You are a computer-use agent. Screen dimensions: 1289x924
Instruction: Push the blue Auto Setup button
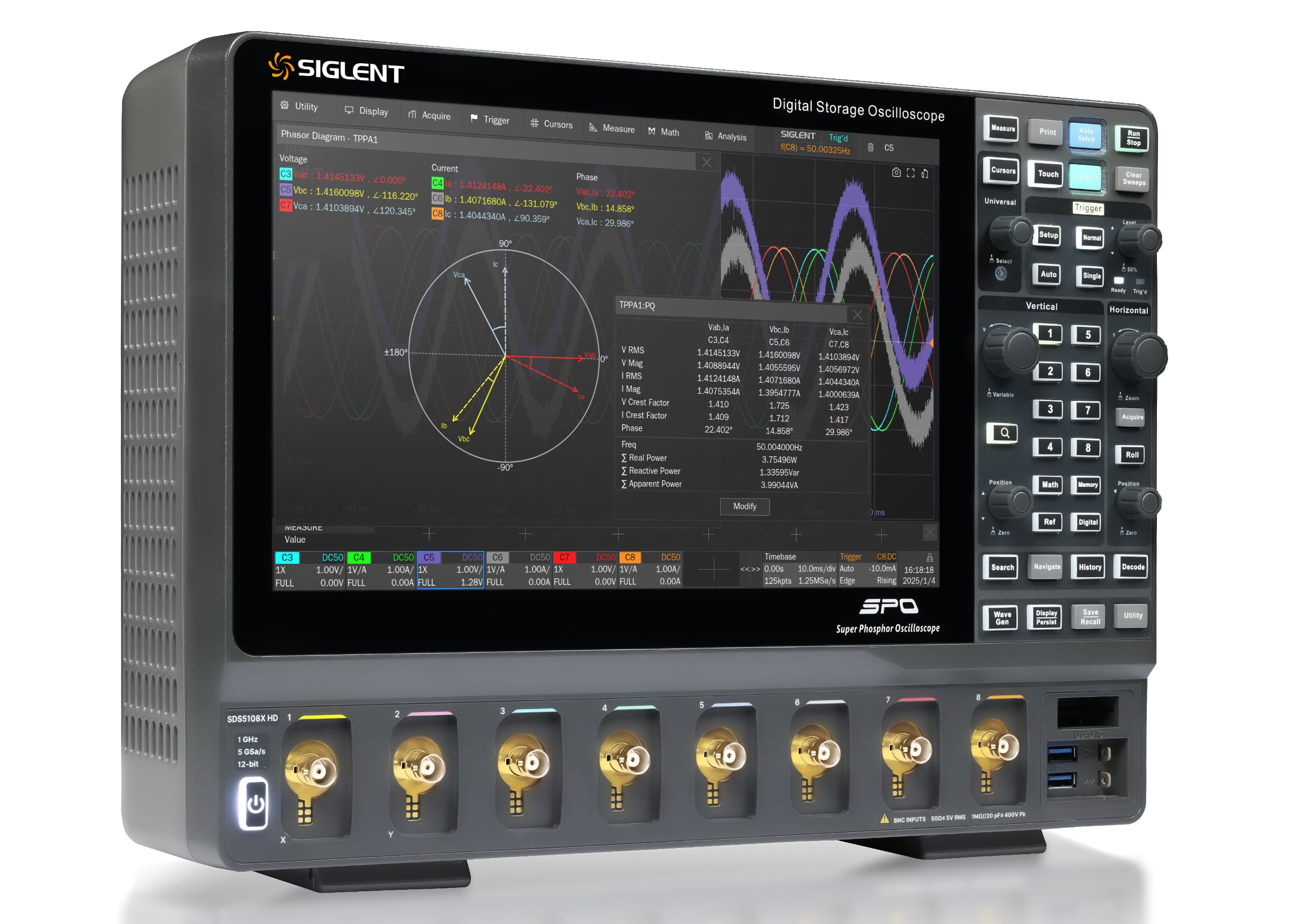tap(1086, 135)
